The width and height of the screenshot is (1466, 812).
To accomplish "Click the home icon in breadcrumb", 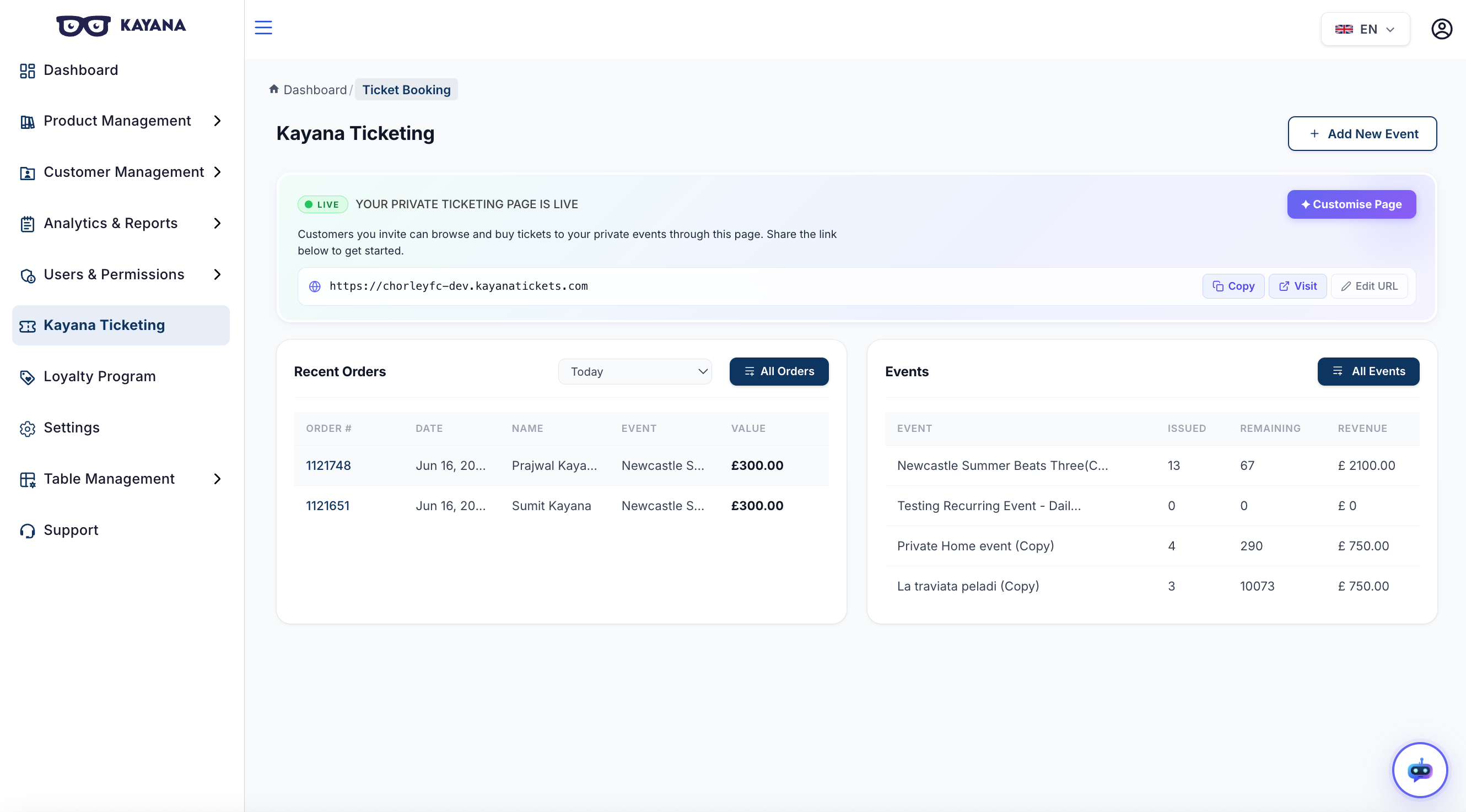I will click(274, 89).
